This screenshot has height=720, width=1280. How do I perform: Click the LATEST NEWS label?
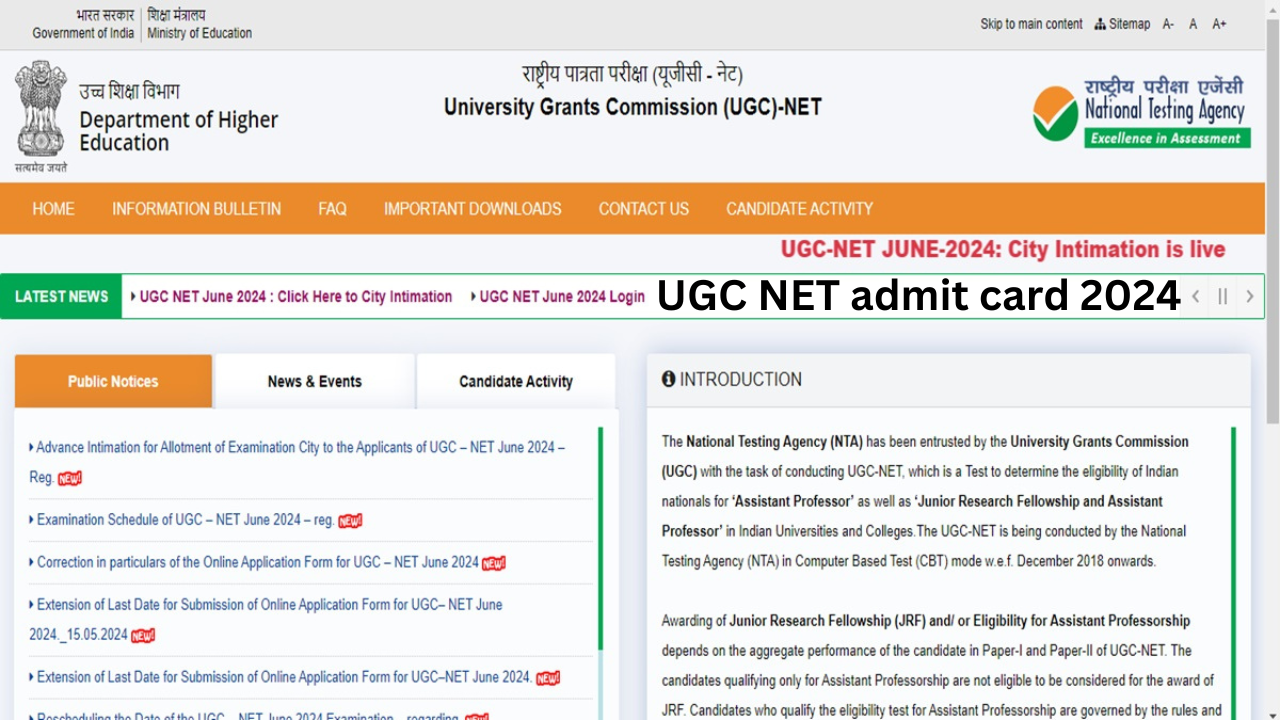tap(62, 296)
